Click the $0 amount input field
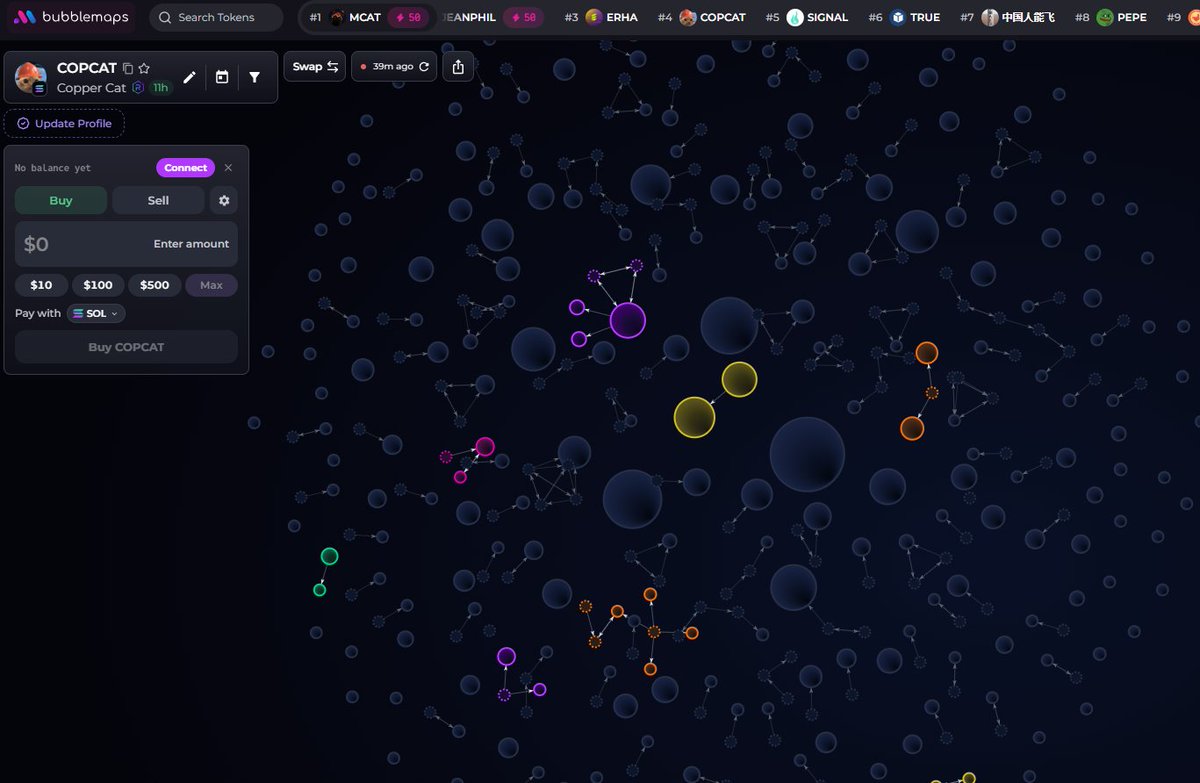 coord(126,244)
